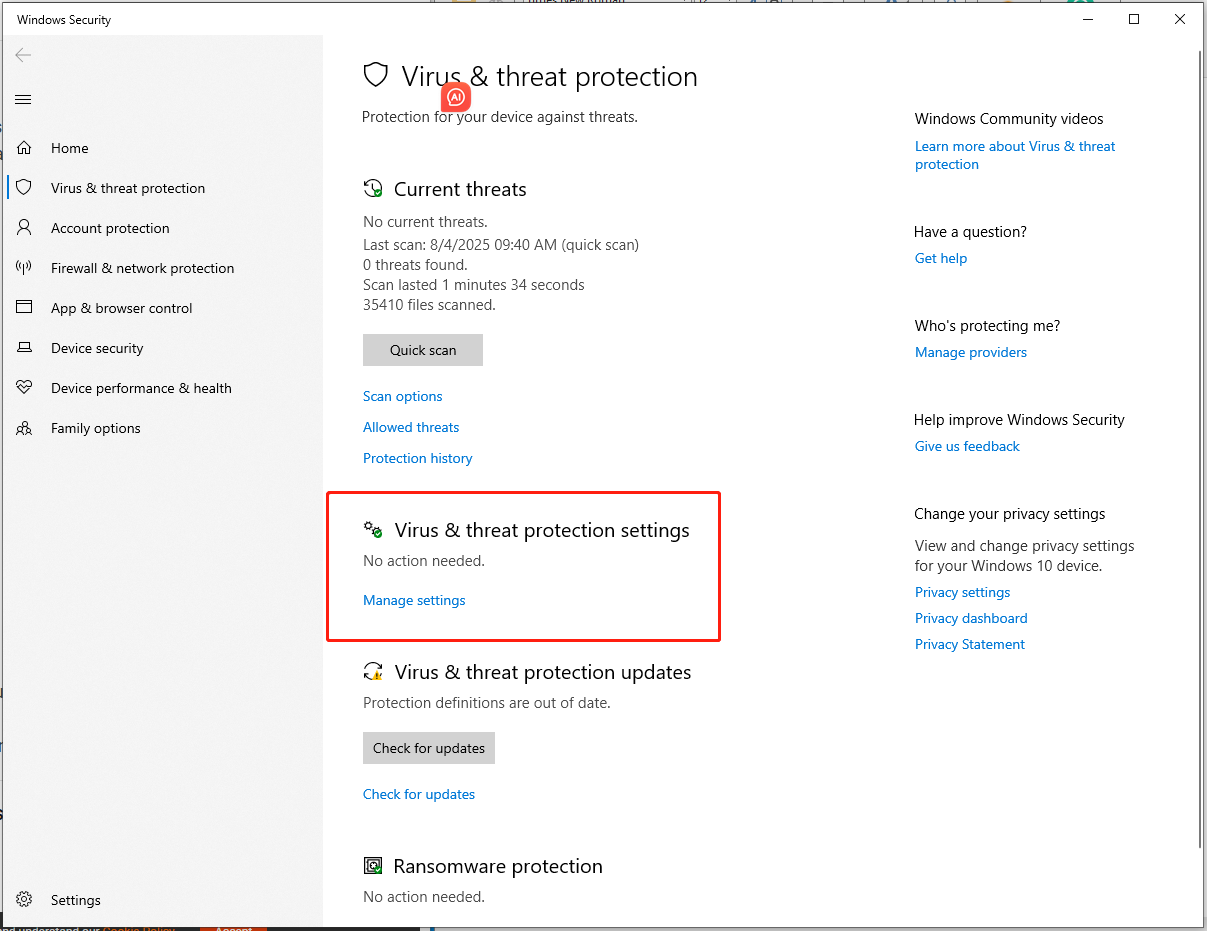Open the Device security laptop icon
The height and width of the screenshot is (931, 1207).
24,348
